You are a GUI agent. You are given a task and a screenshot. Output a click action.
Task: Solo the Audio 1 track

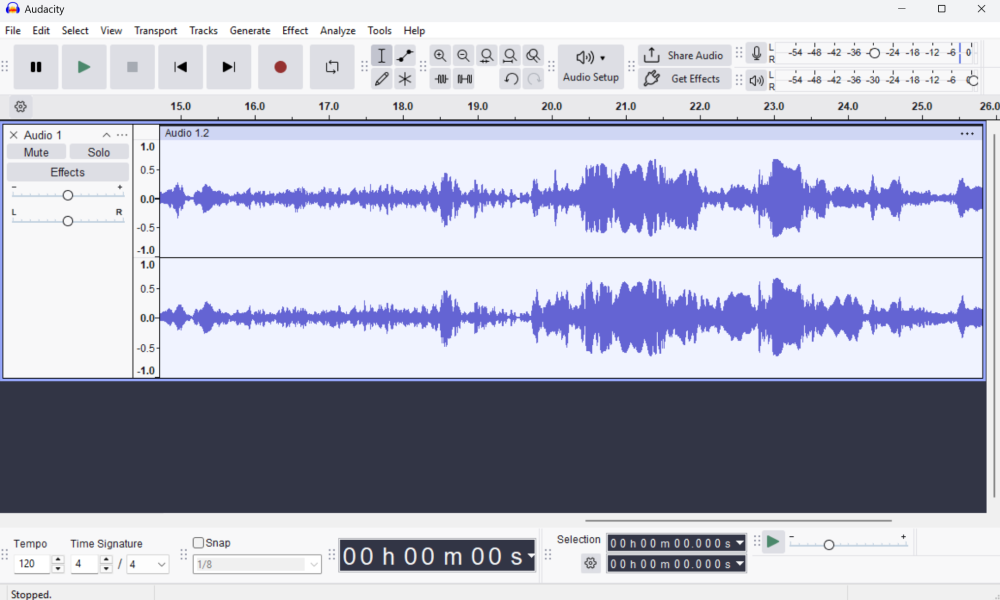point(99,152)
